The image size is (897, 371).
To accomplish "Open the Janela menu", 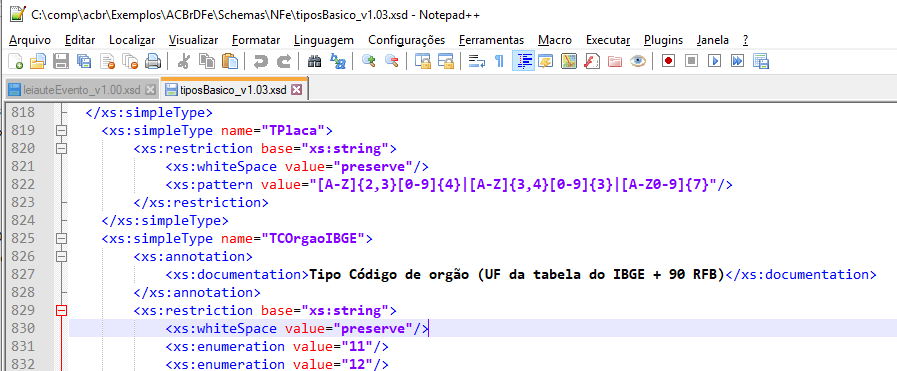I will point(713,40).
